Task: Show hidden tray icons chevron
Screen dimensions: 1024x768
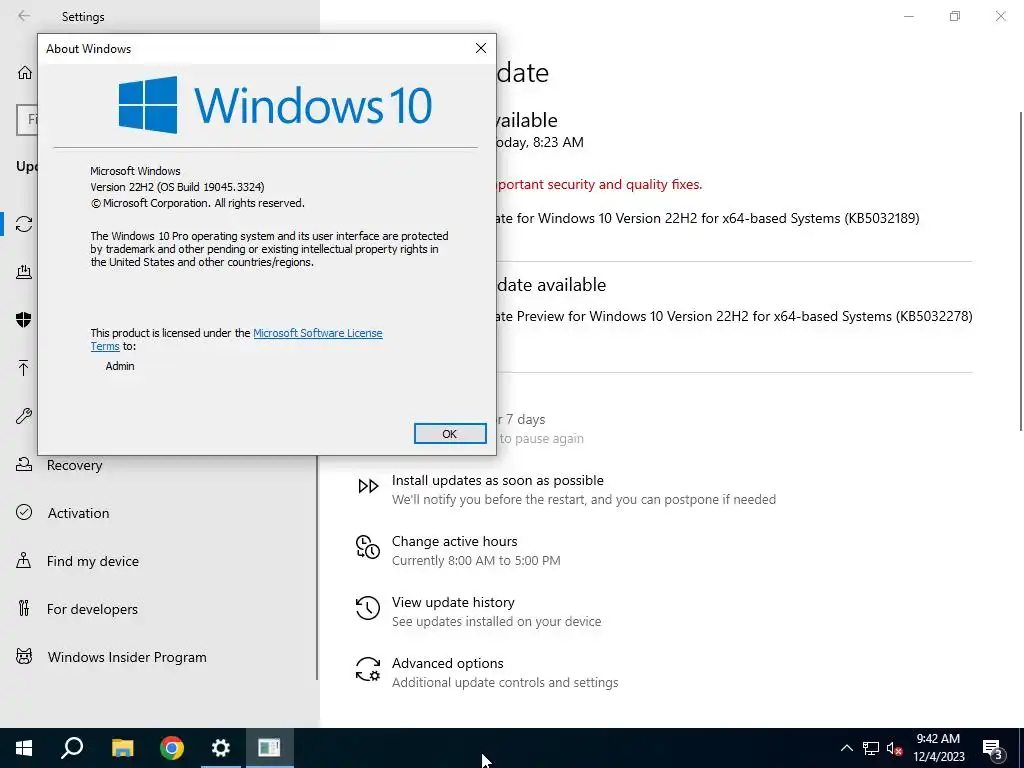Action: click(x=846, y=748)
